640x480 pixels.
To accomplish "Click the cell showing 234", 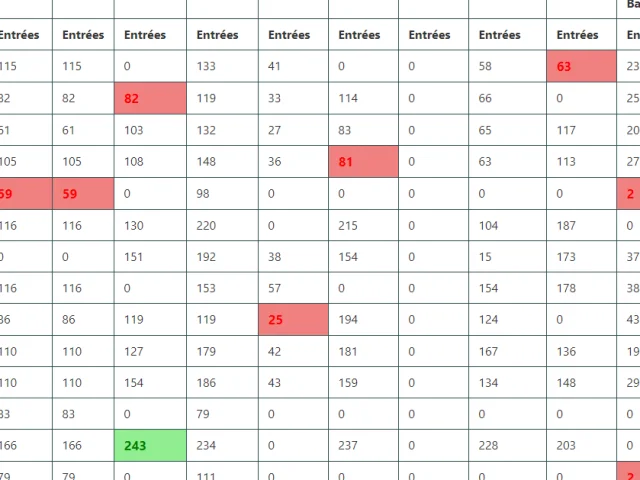I will pos(222,447).
